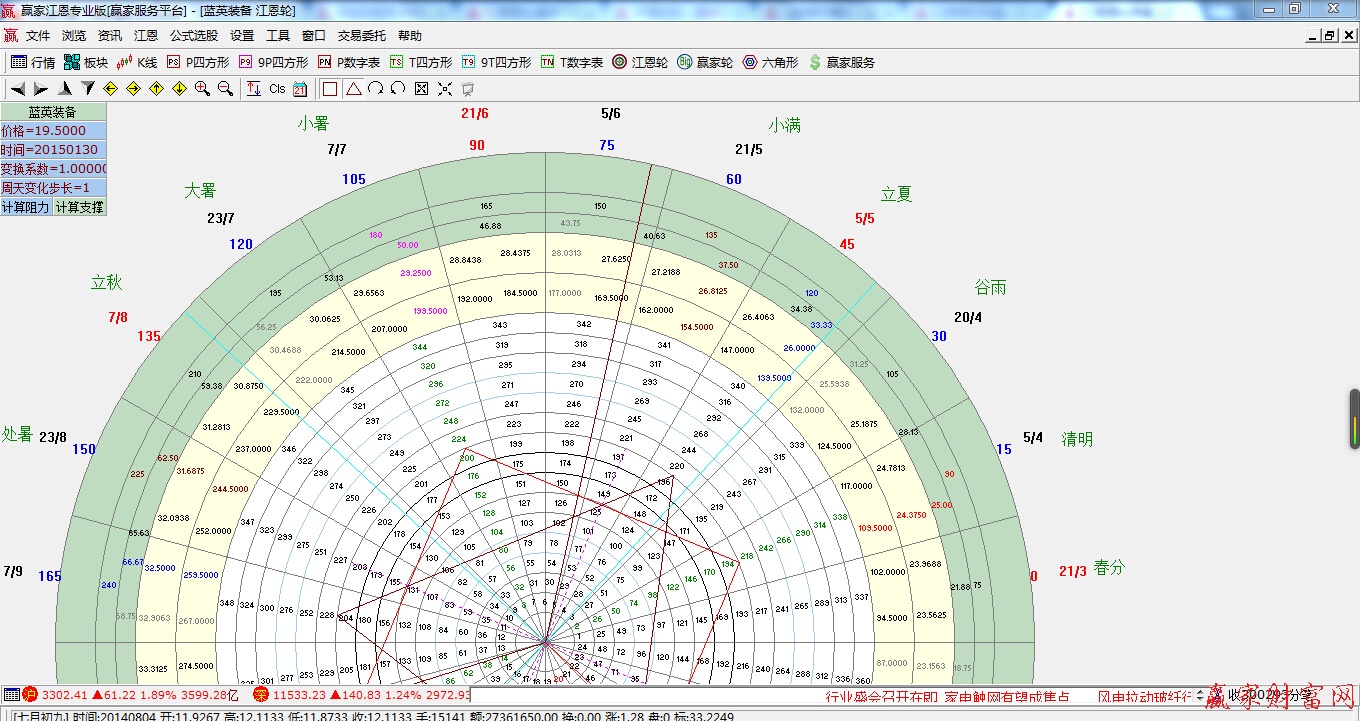Click the zoom in magnifier icon
1360x721 pixels.
point(202,89)
